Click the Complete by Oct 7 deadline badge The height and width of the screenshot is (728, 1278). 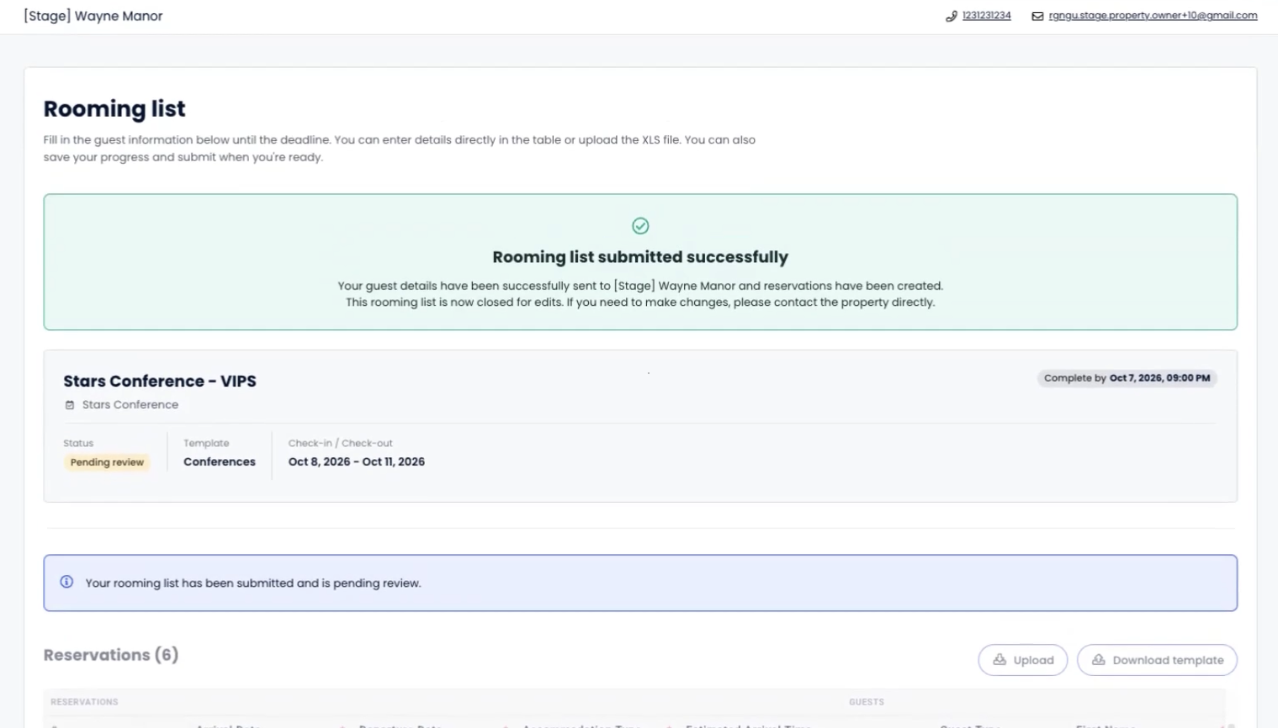click(x=1126, y=379)
